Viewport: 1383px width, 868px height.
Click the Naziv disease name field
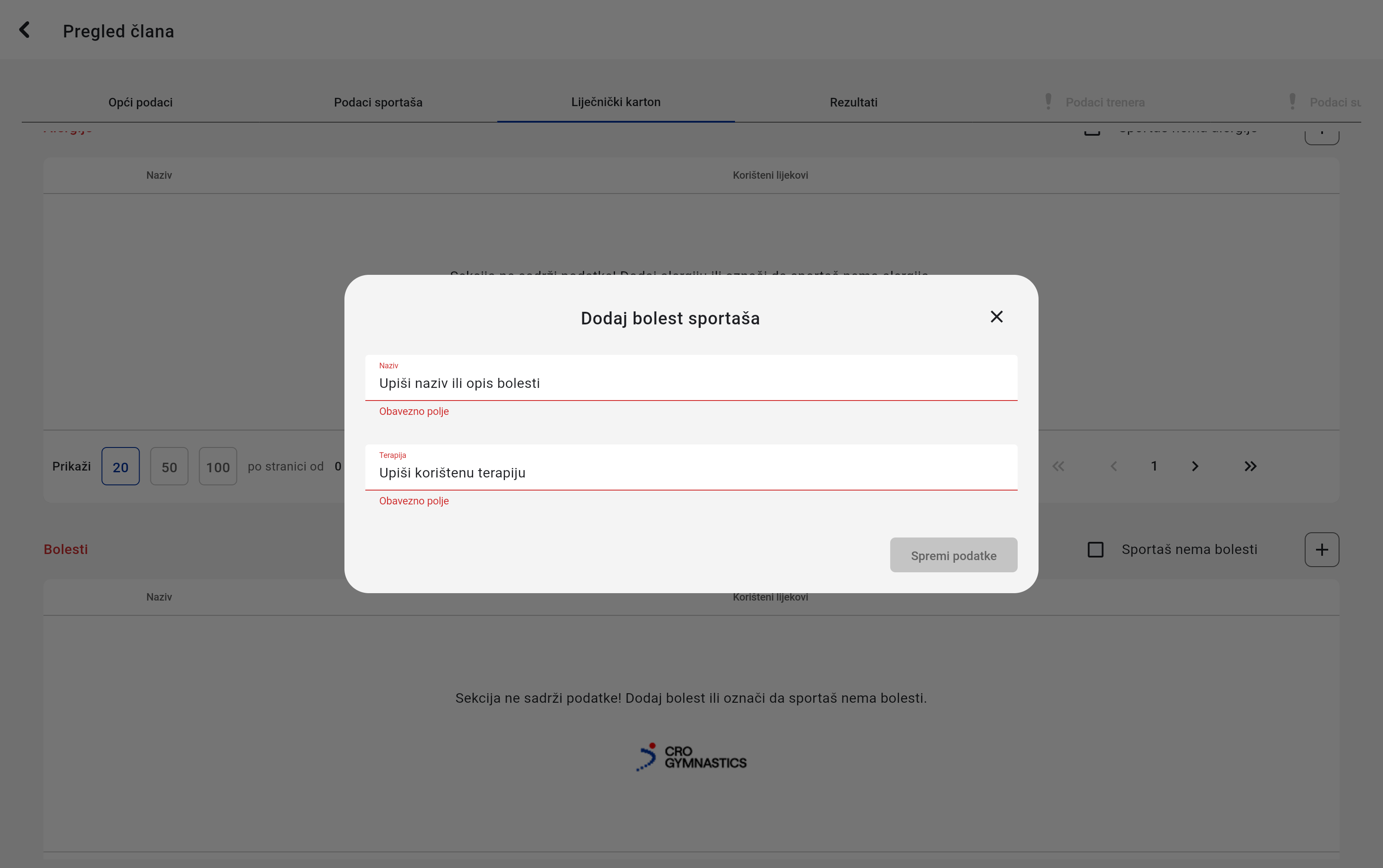(x=691, y=383)
